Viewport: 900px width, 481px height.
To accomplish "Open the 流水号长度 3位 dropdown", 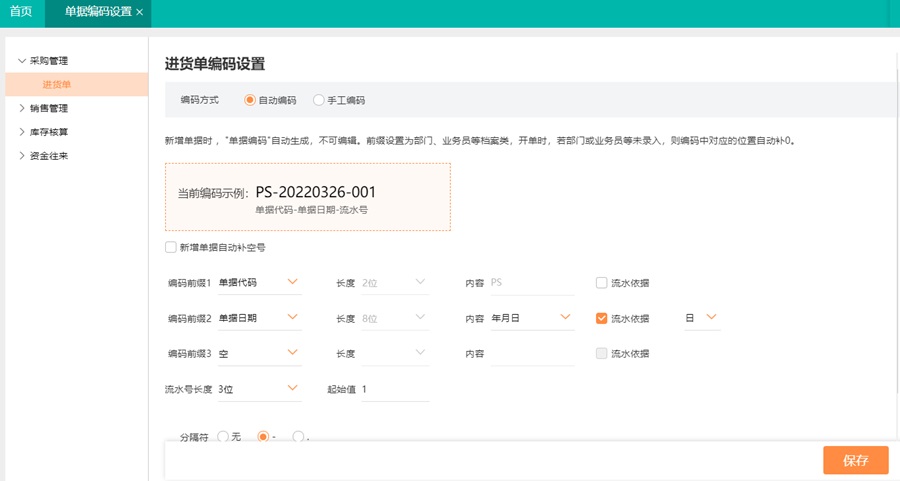I will pos(259,389).
